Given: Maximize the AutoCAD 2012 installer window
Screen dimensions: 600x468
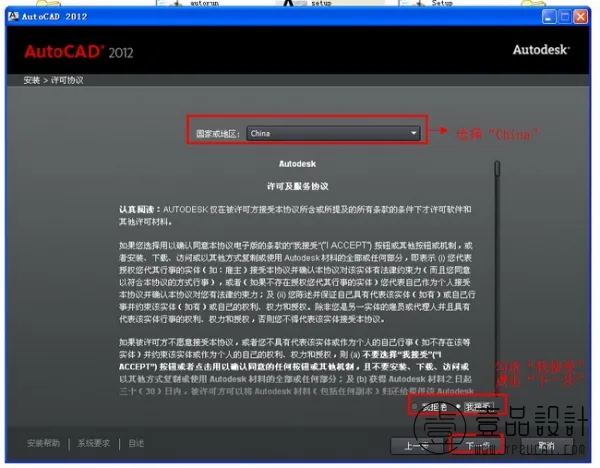Looking at the screenshot, I should 564,17.
